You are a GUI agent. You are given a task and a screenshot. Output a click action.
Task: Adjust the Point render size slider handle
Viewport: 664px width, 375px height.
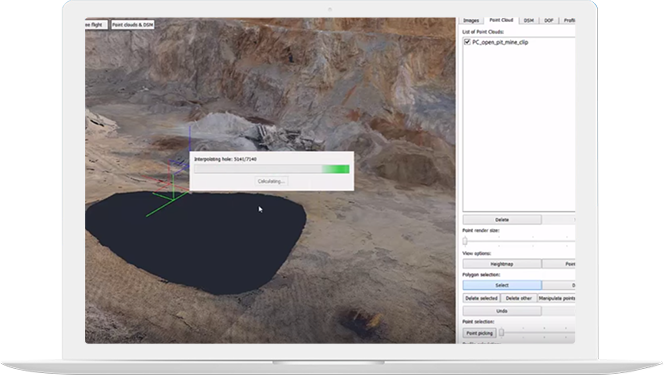point(465,241)
